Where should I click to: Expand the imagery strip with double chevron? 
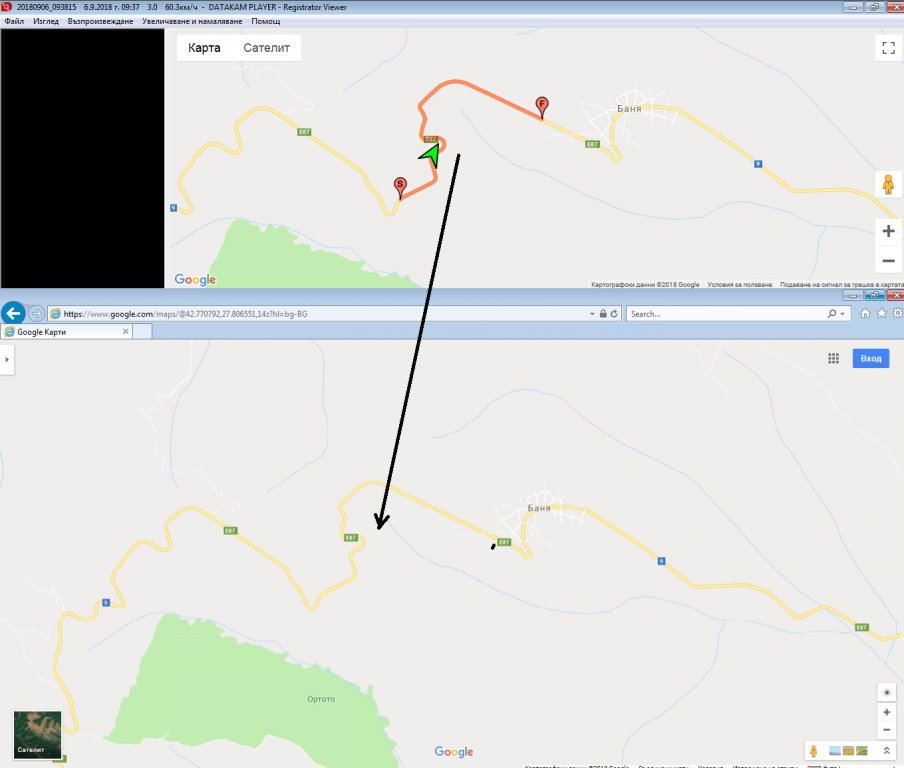(887, 751)
